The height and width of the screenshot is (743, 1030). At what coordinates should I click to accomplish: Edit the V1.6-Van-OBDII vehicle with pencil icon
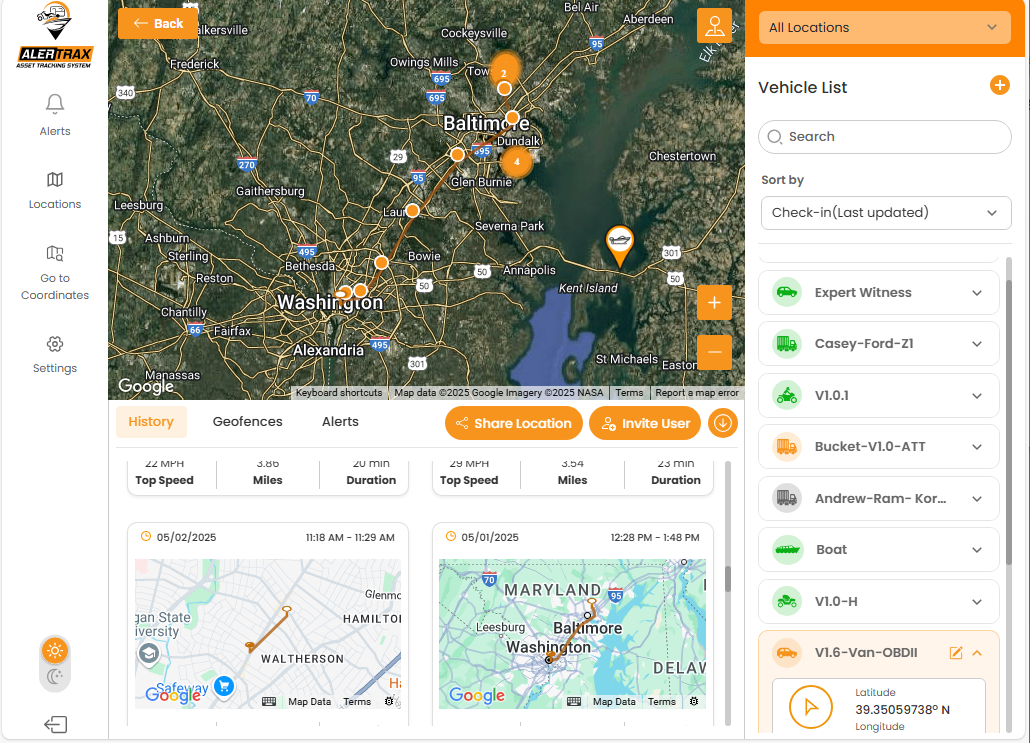pos(955,653)
